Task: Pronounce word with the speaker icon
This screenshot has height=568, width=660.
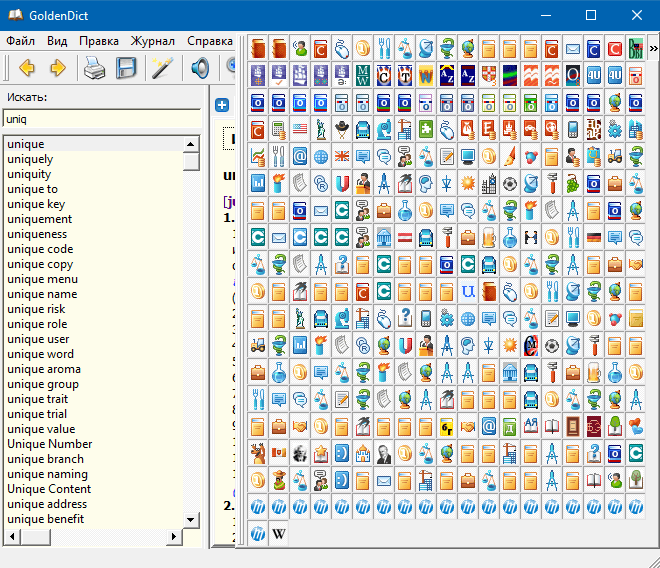Action: tap(200, 68)
